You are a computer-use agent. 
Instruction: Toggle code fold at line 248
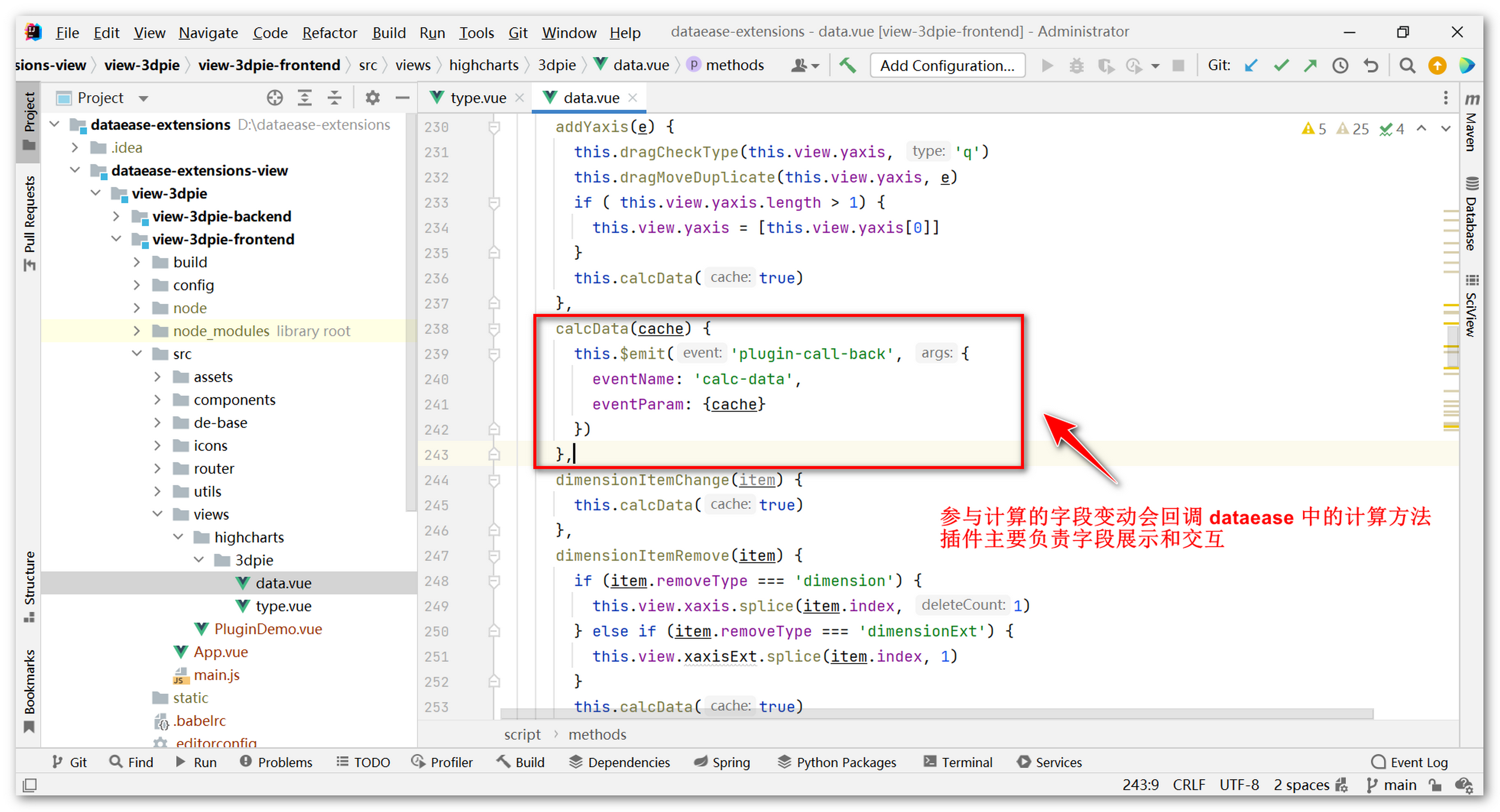coord(494,581)
